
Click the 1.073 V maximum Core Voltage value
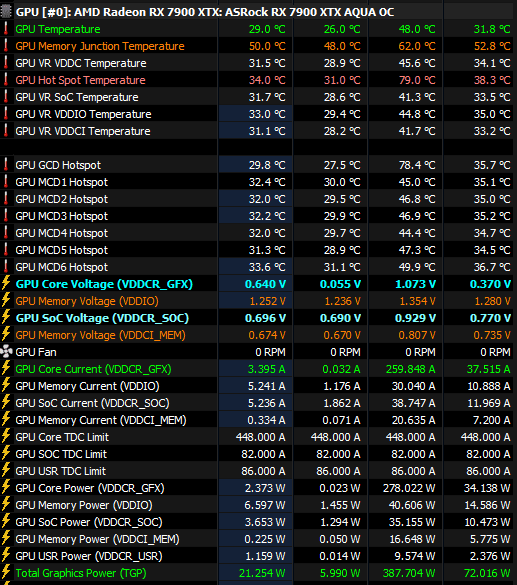click(x=415, y=284)
